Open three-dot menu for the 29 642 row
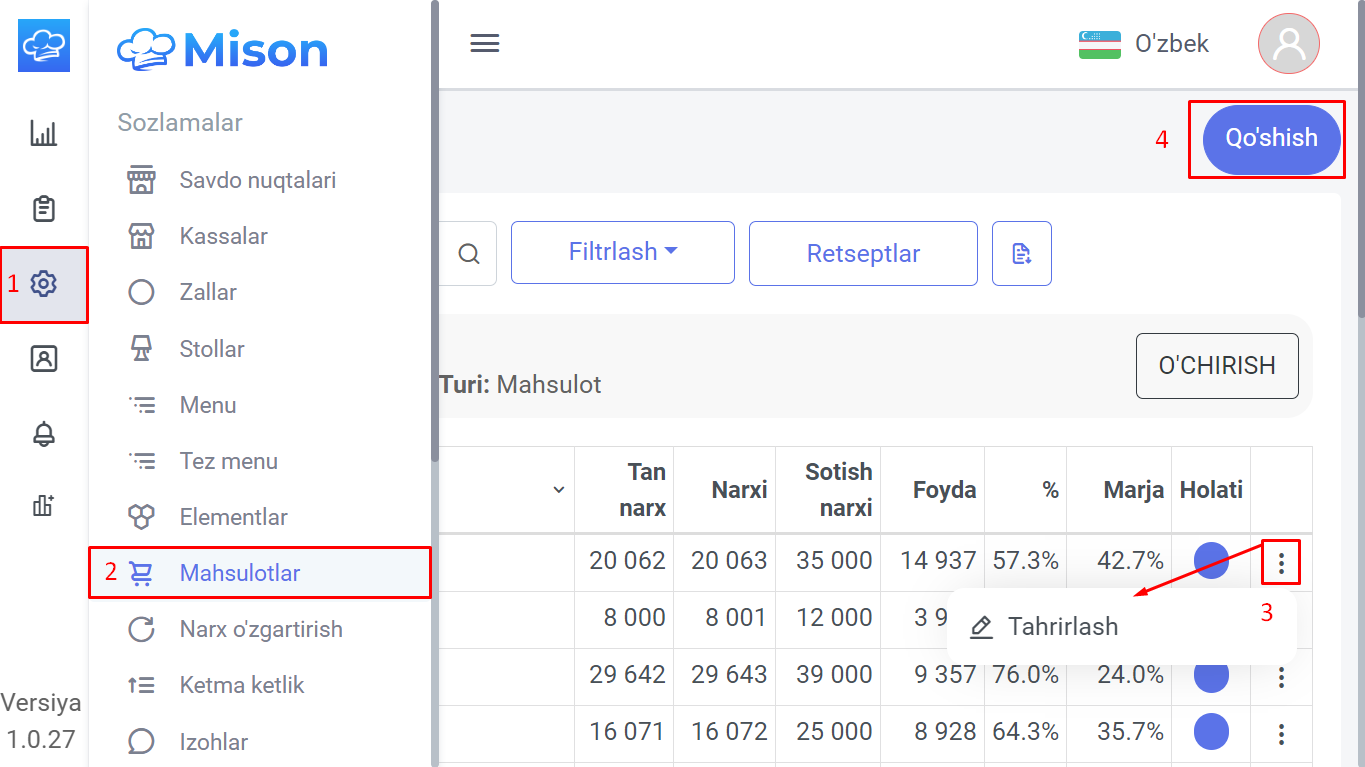The width and height of the screenshot is (1365, 767). [1281, 678]
